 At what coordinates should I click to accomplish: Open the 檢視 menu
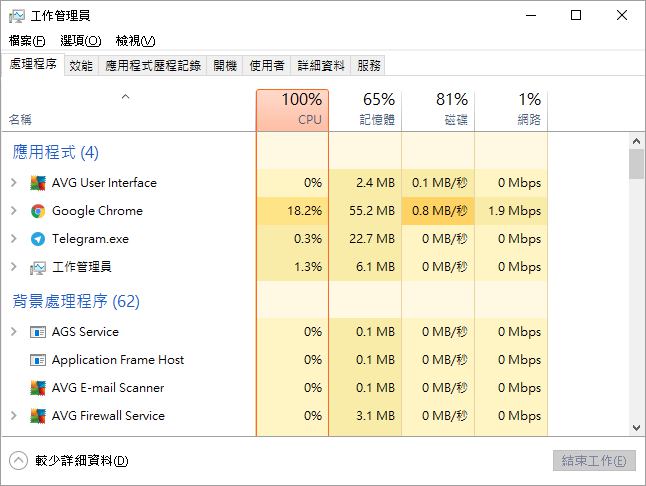click(x=135, y=41)
